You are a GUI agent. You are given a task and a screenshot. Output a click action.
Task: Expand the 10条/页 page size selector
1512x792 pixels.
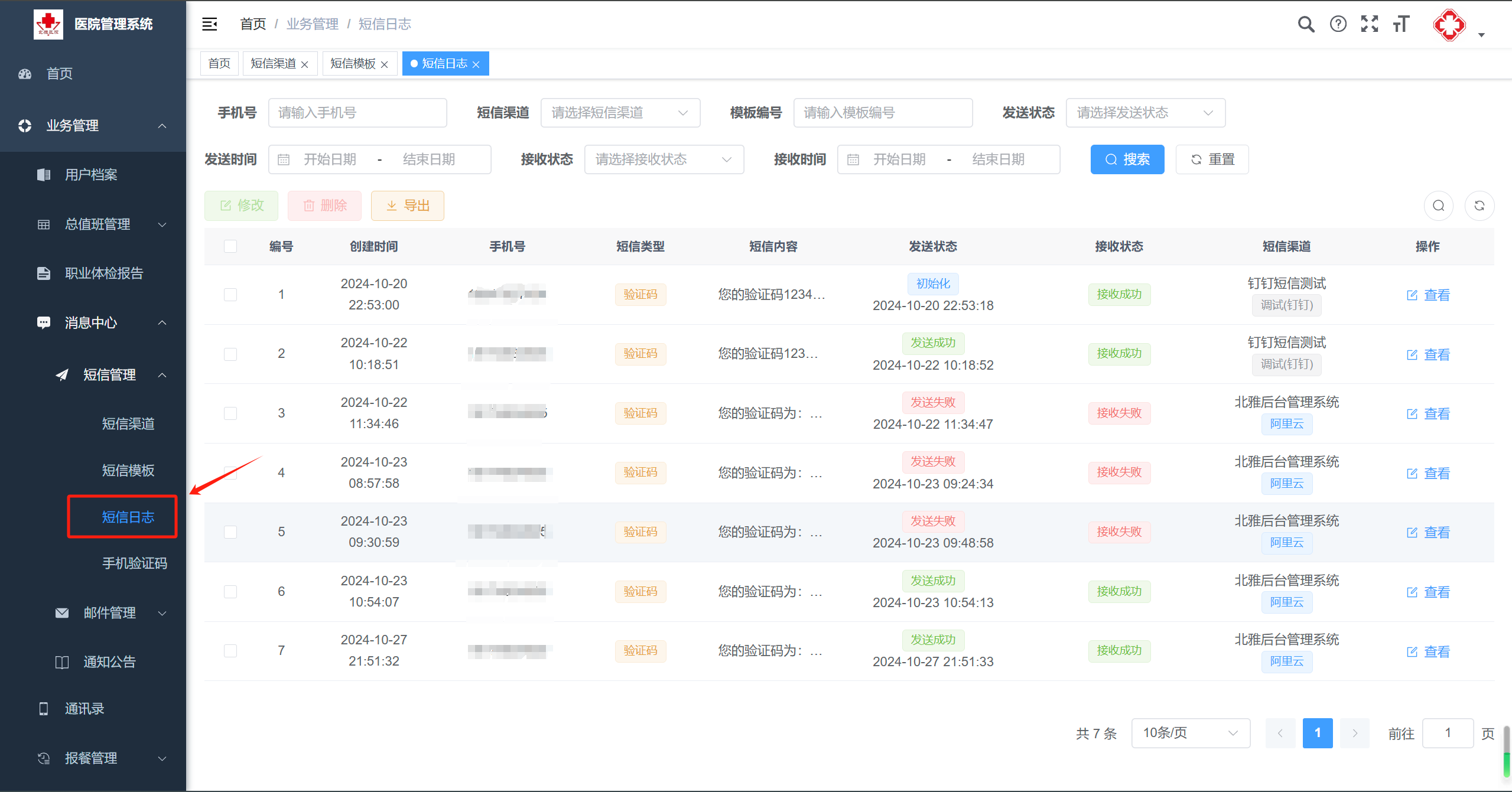(x=1190, y=733)
